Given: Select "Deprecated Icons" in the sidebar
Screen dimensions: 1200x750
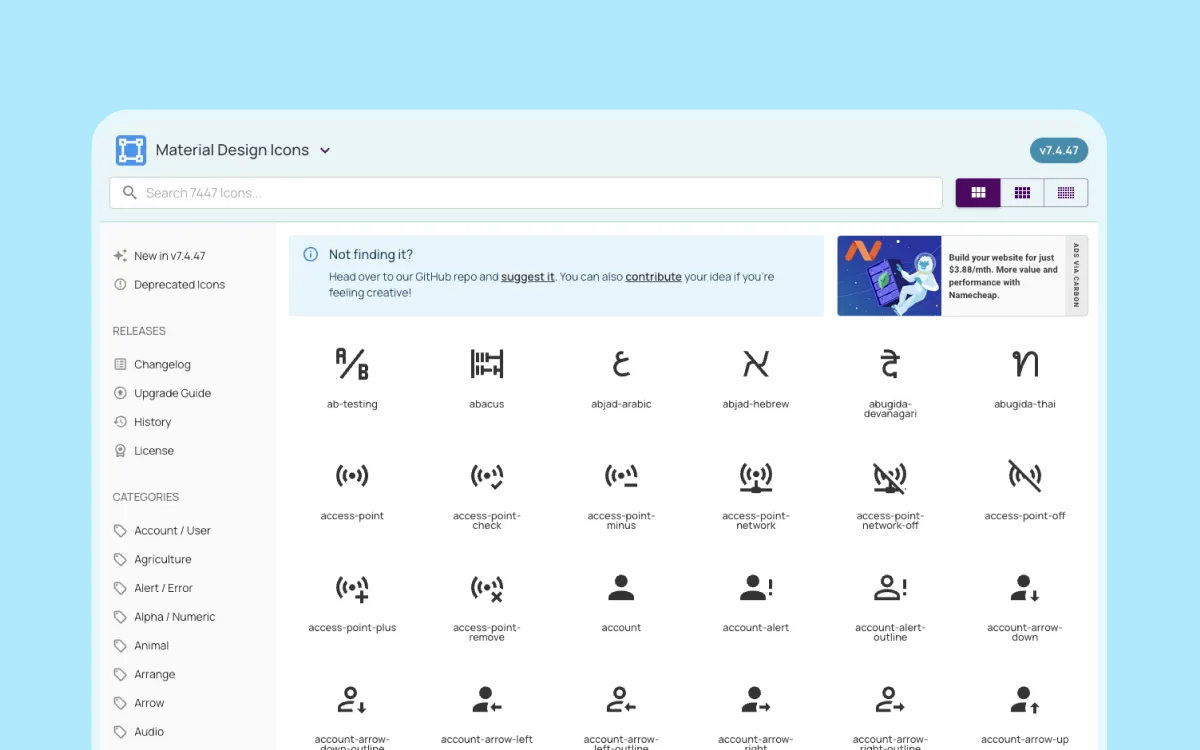Looking at the screenshot, I should (x=180, y=284).
